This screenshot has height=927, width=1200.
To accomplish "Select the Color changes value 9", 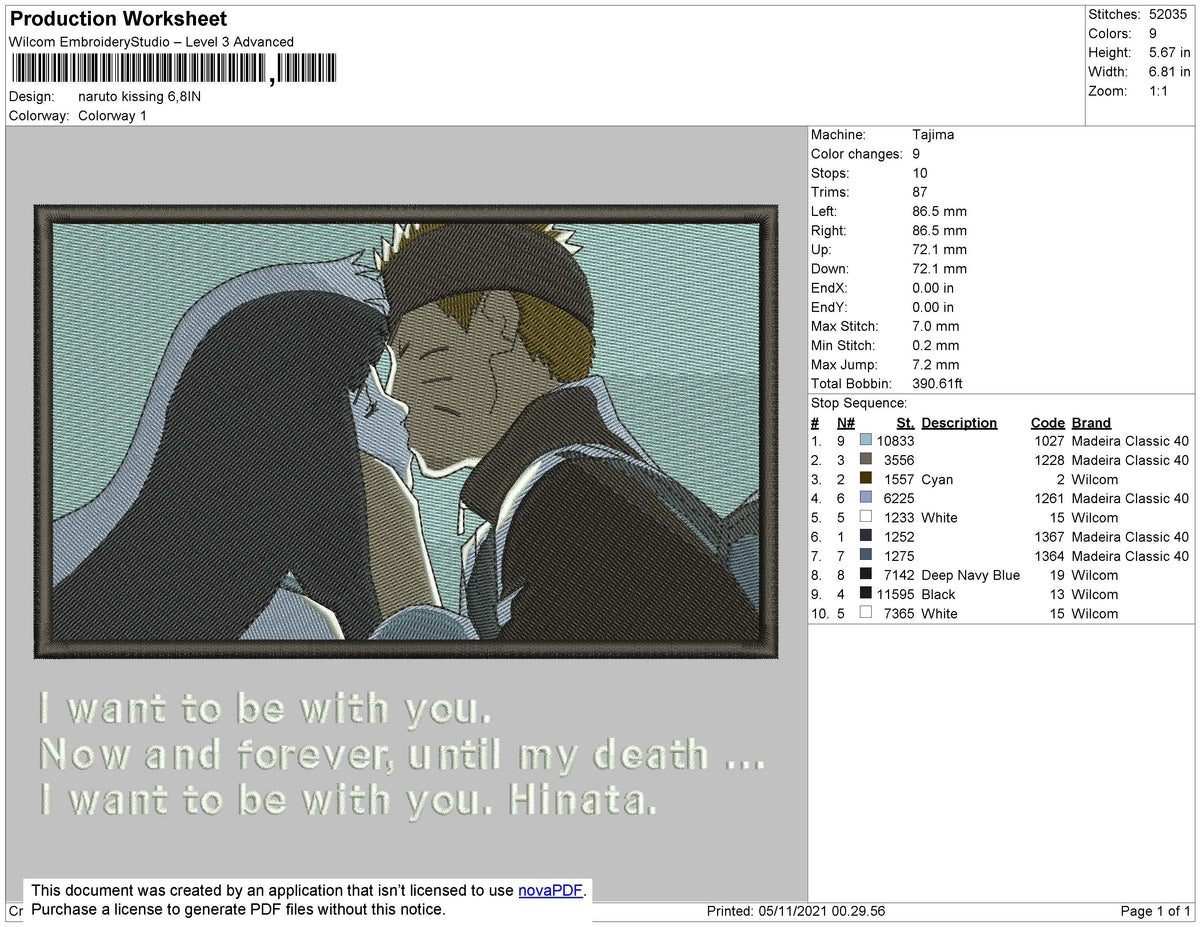I will (916, 154).
